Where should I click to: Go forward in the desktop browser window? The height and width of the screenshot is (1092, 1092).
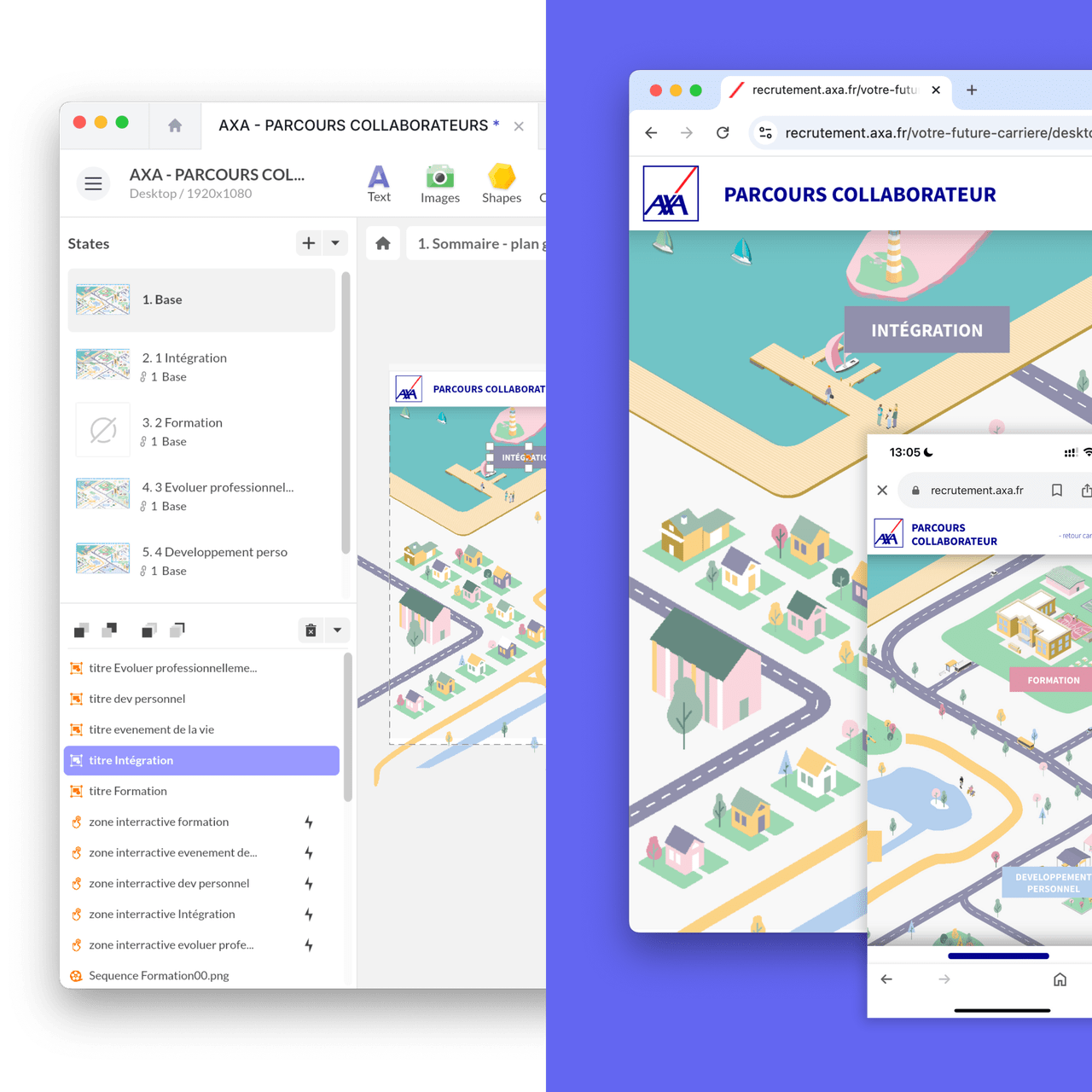click(x=687, y=133)
